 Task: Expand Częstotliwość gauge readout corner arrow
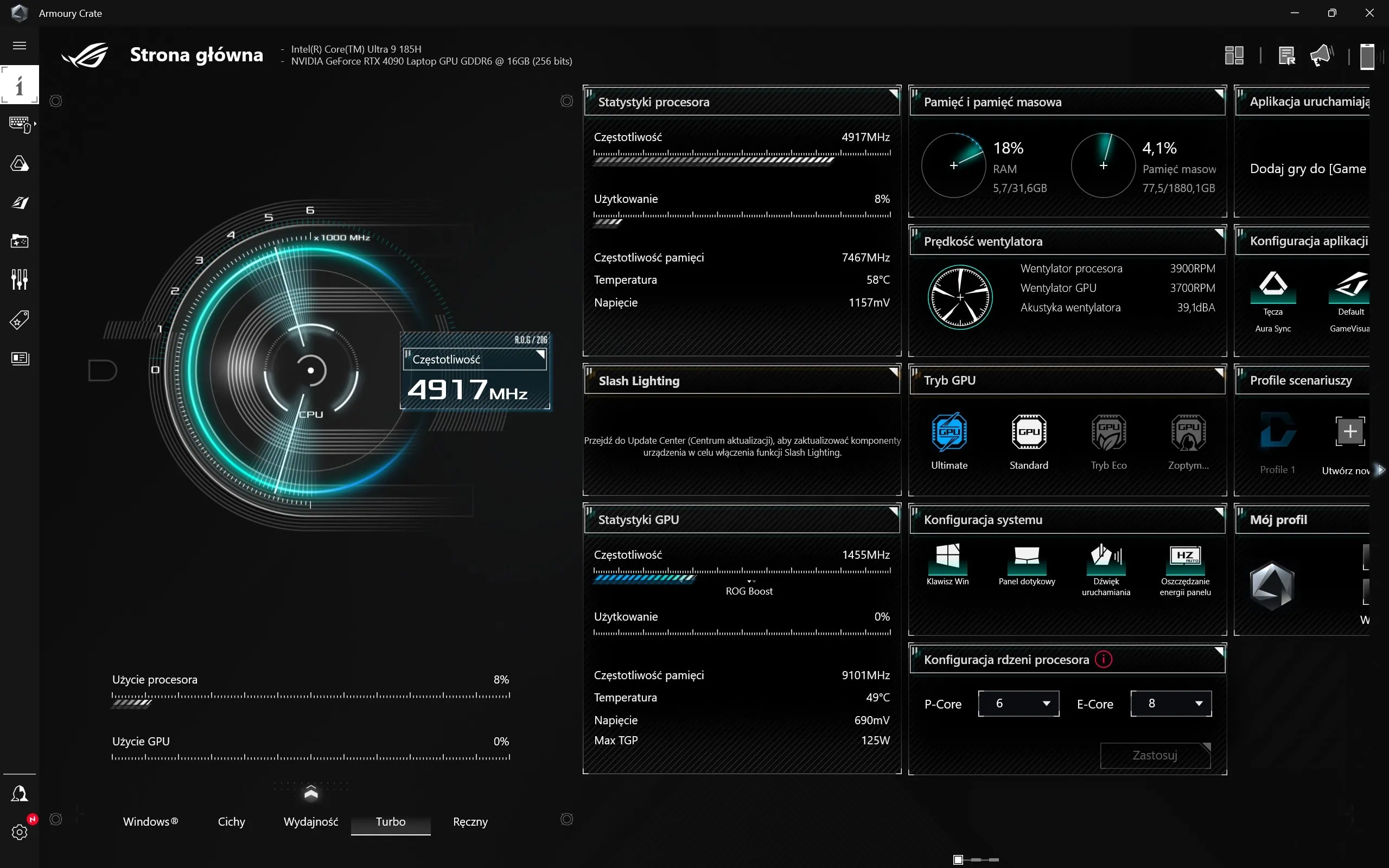[540, 354]
